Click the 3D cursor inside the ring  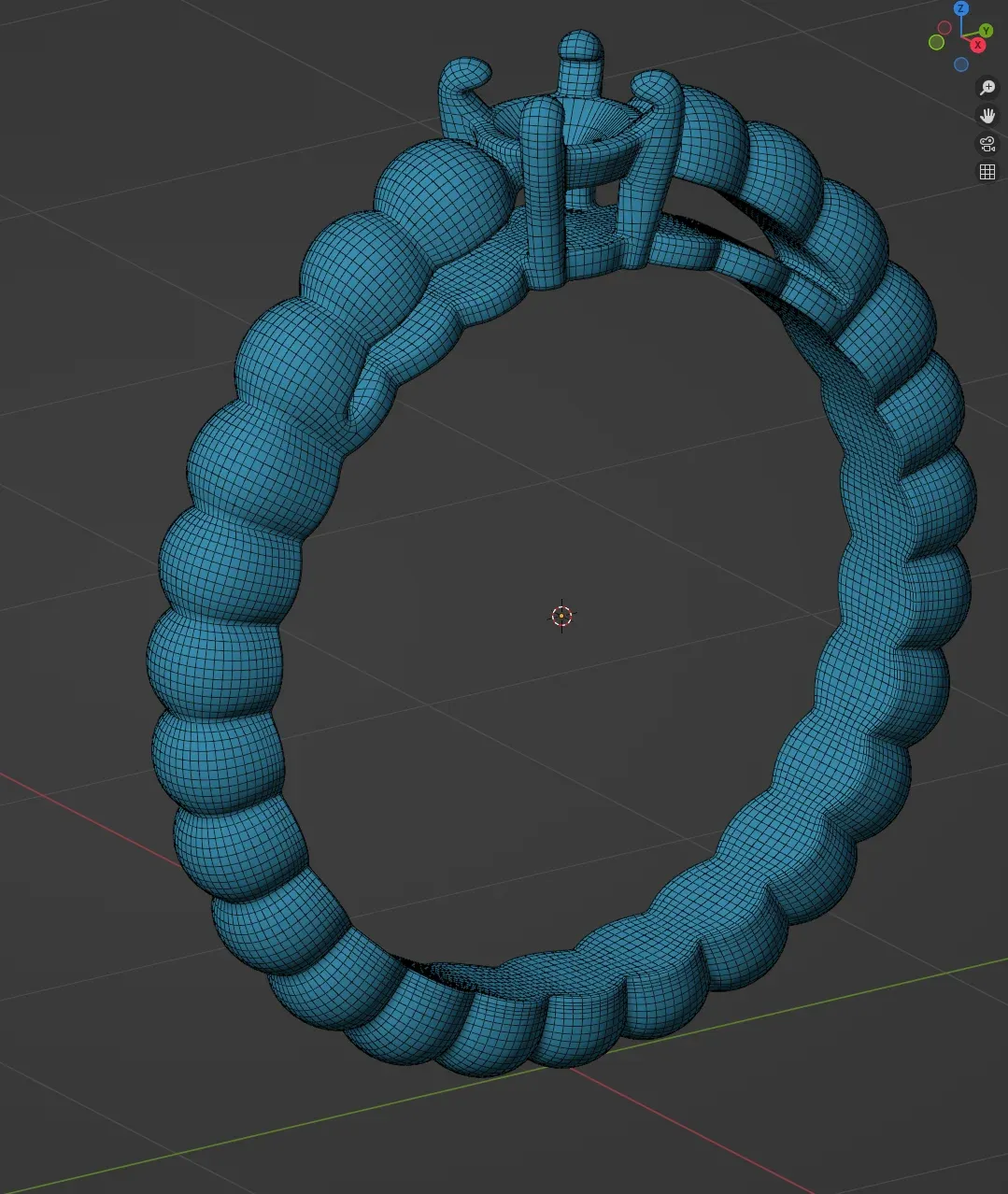(561, 616)
